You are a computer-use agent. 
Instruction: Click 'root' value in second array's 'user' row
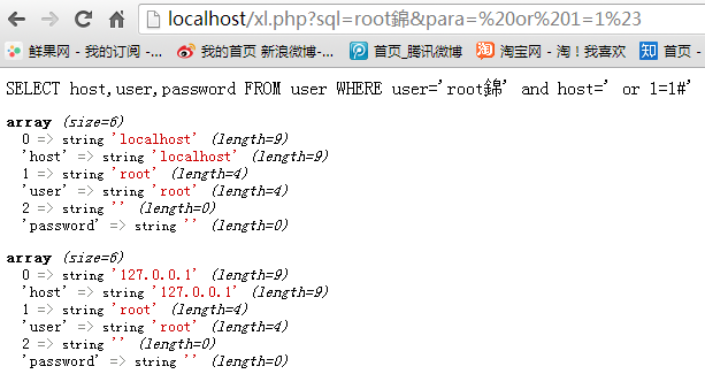(x=175, y=327)
